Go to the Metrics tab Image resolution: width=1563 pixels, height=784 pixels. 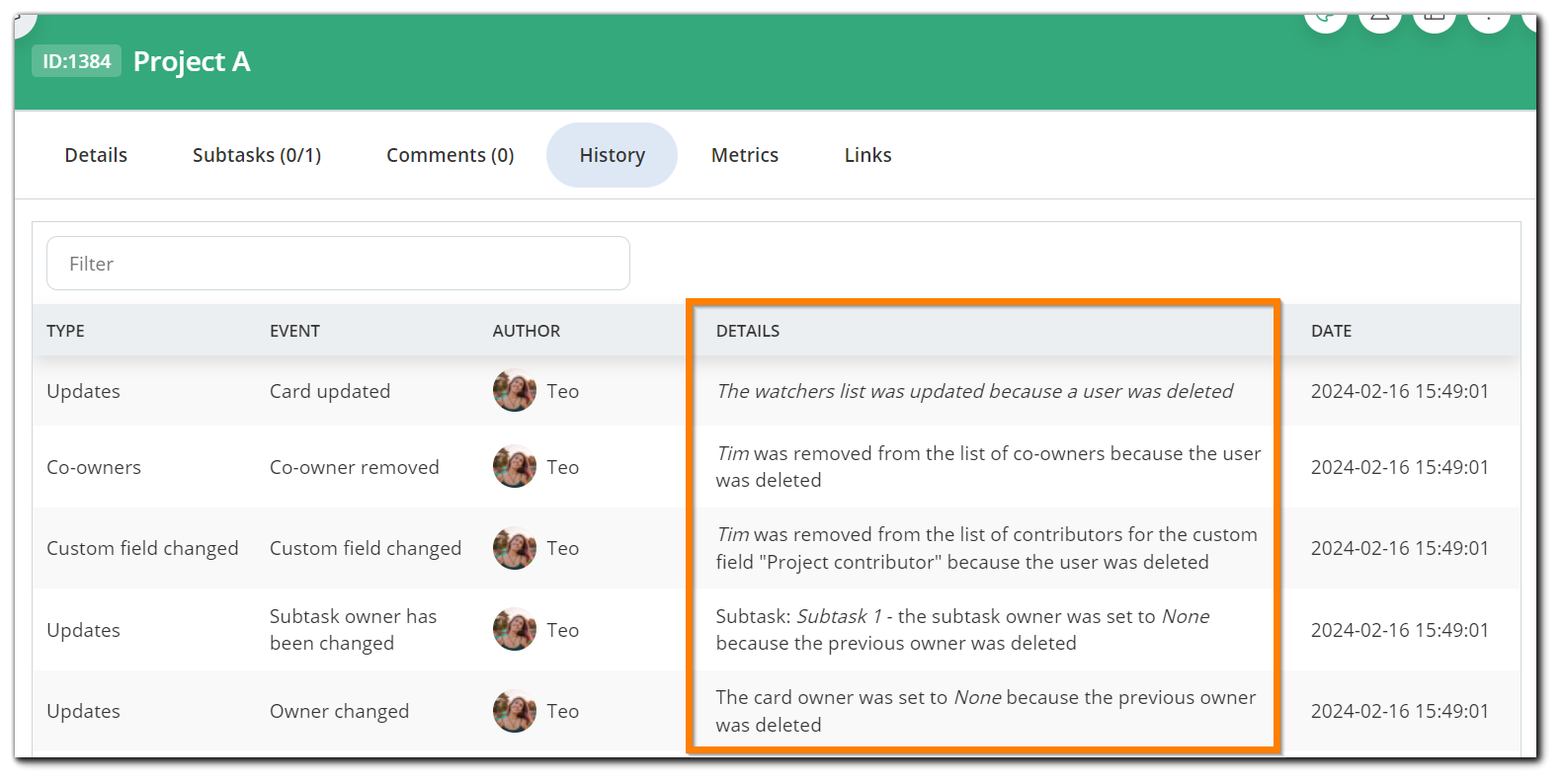(x=745, y=155)
